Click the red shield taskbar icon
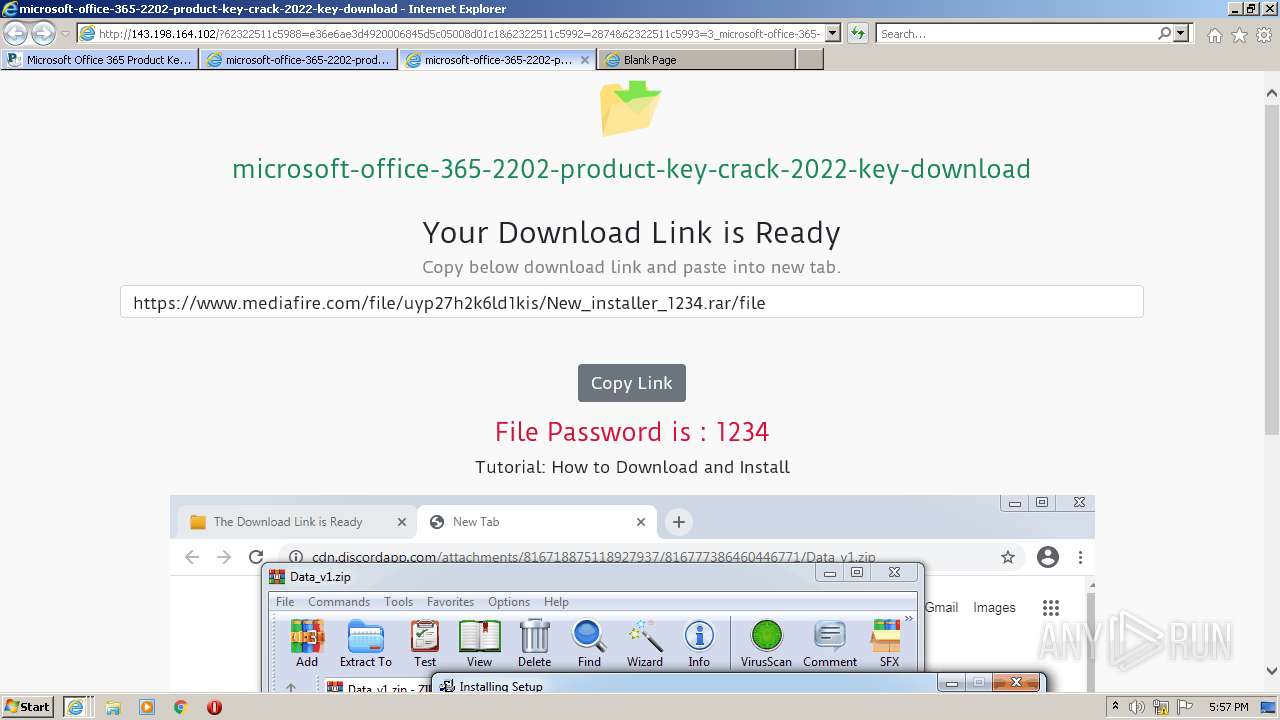 [x=214, y=707]
